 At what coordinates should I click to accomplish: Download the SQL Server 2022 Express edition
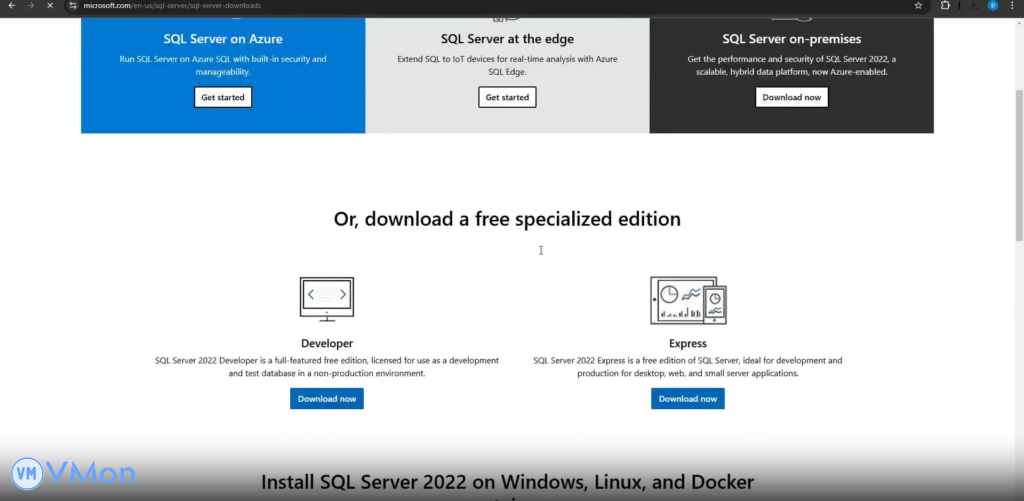tap(688, 398)
